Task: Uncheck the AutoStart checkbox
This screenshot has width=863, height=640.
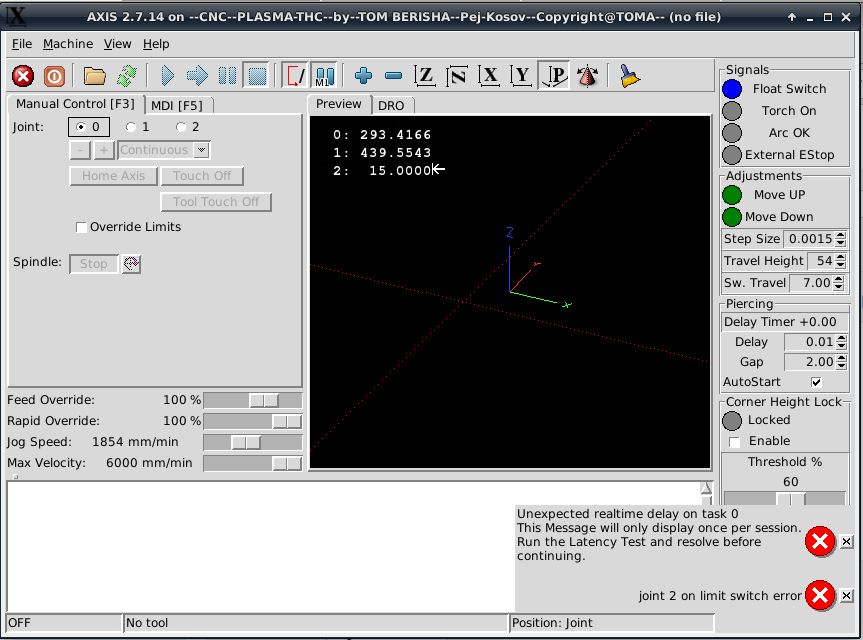Action: click(816, 382)
